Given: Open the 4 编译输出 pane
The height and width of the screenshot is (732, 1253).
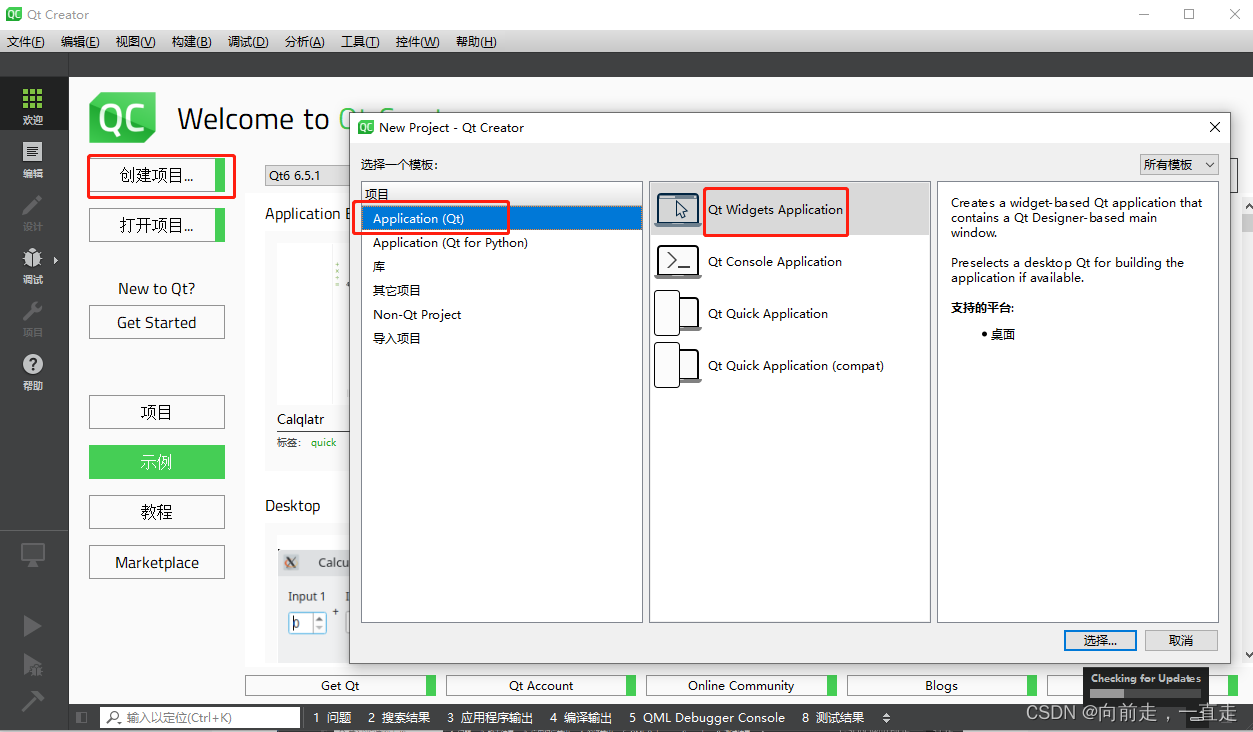Looking at the screenshot, I should point(580,717).
